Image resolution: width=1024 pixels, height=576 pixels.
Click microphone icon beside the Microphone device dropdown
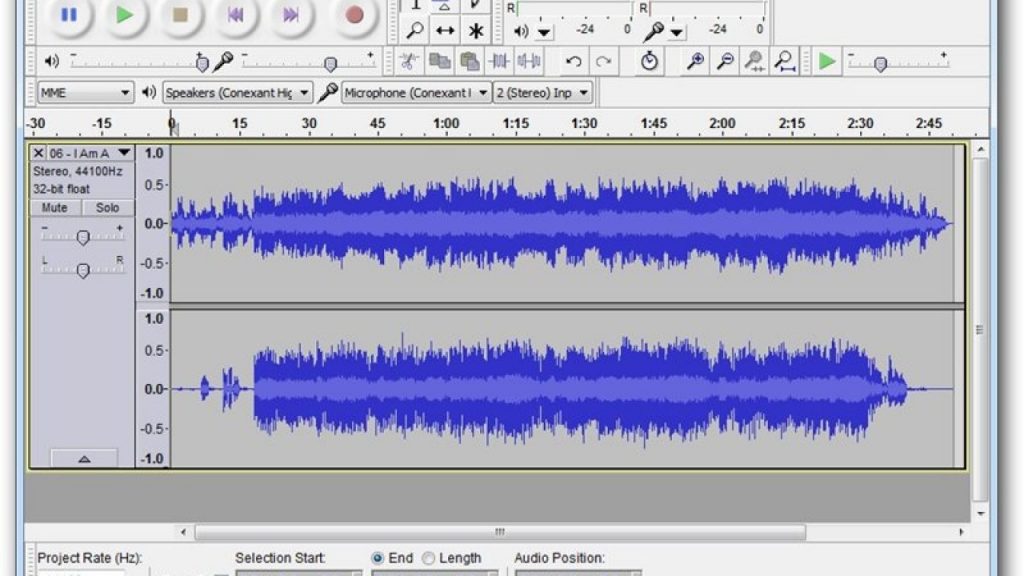(328, 93)
